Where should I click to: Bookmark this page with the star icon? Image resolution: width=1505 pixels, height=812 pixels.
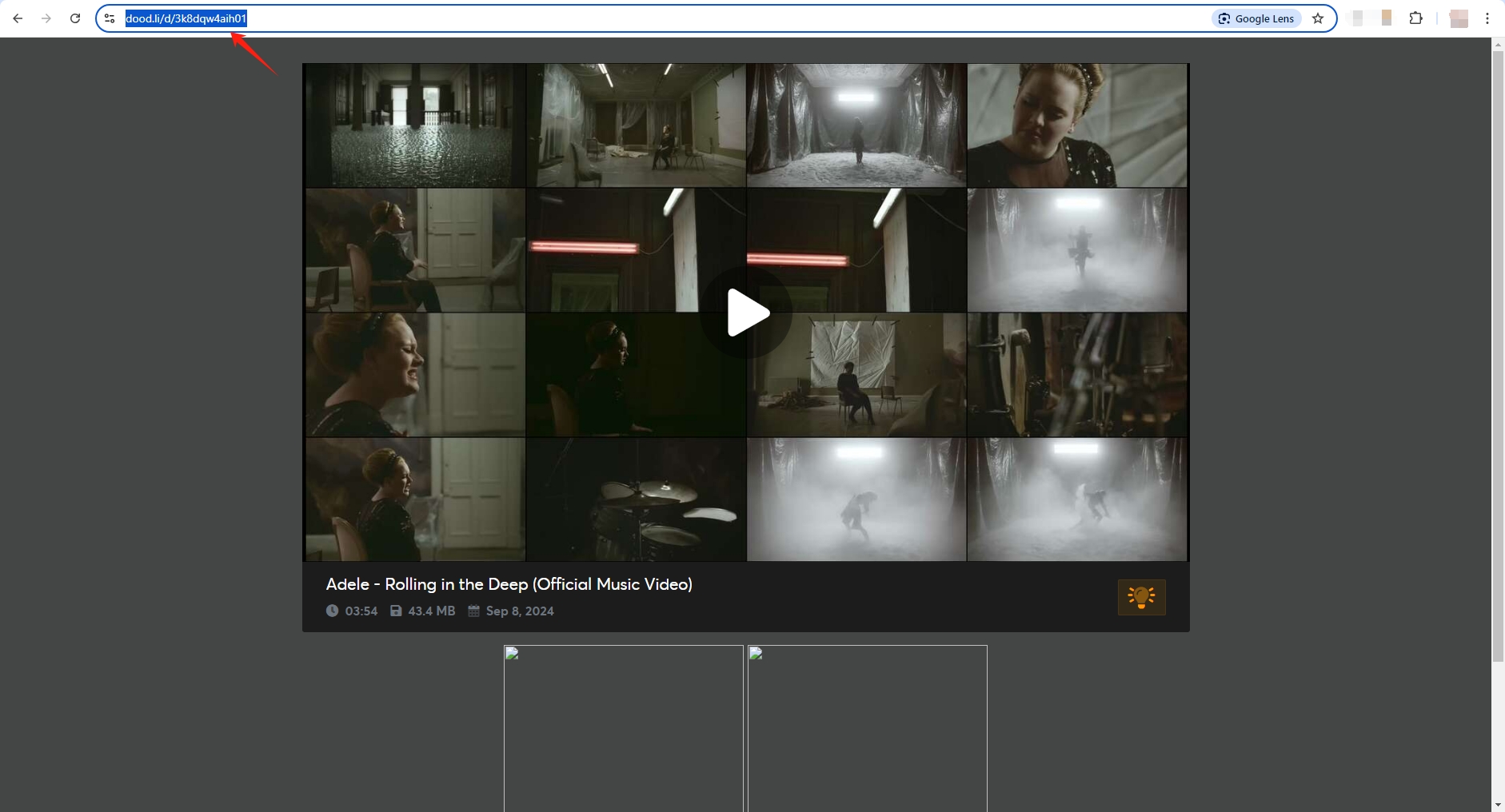[x=1318, y=18]
